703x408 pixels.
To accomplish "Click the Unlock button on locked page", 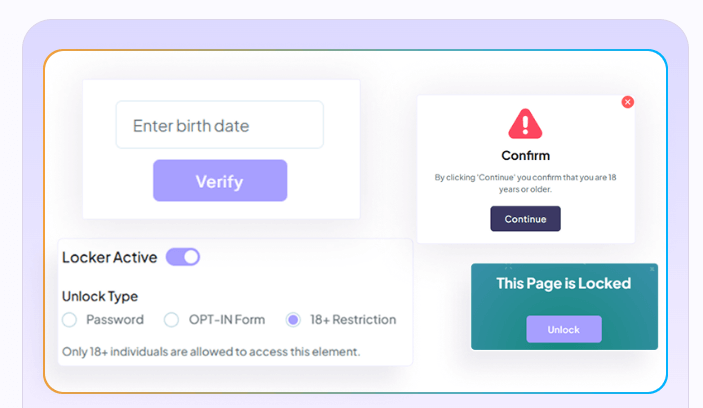I will point(564,329).
